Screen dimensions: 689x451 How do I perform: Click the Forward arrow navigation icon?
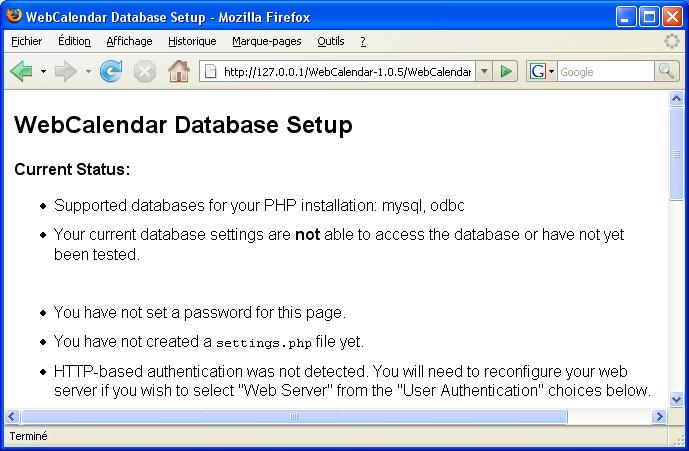[66, 71]
